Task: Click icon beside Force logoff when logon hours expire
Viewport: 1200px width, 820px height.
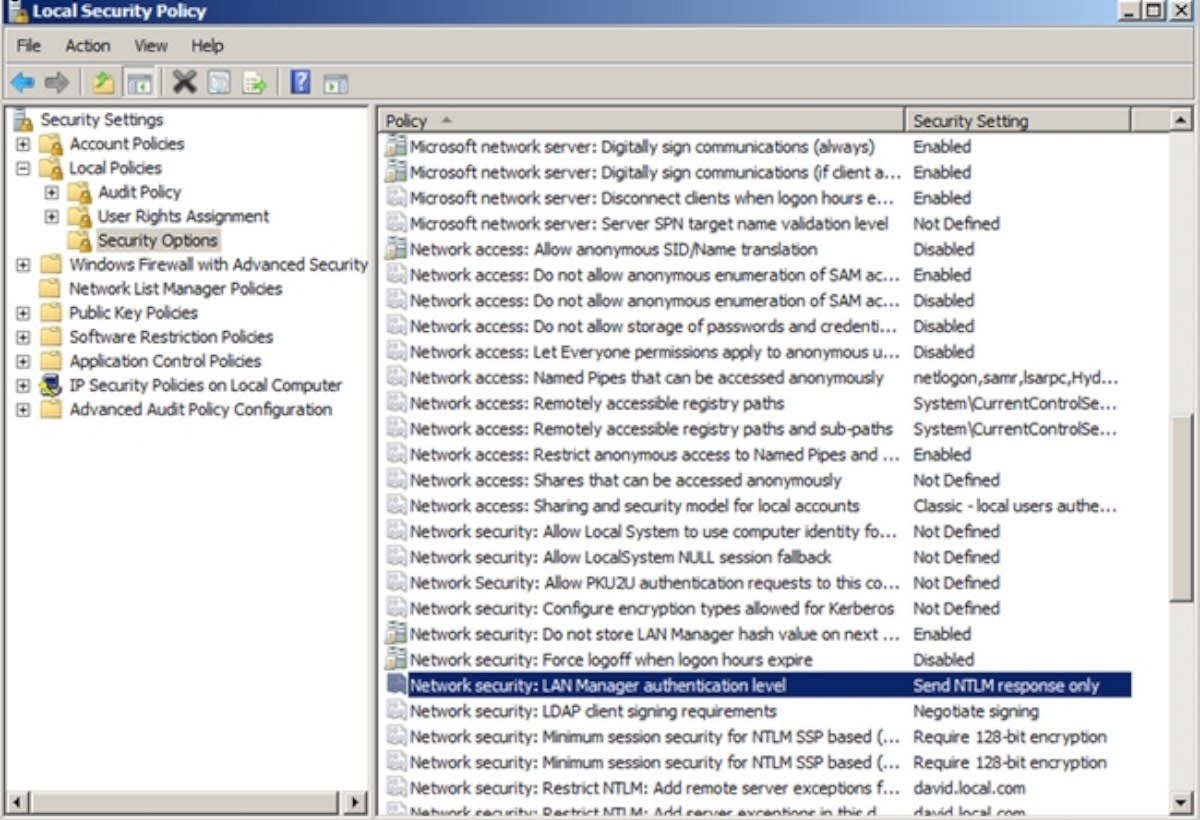Action: (x=396, y=660)
